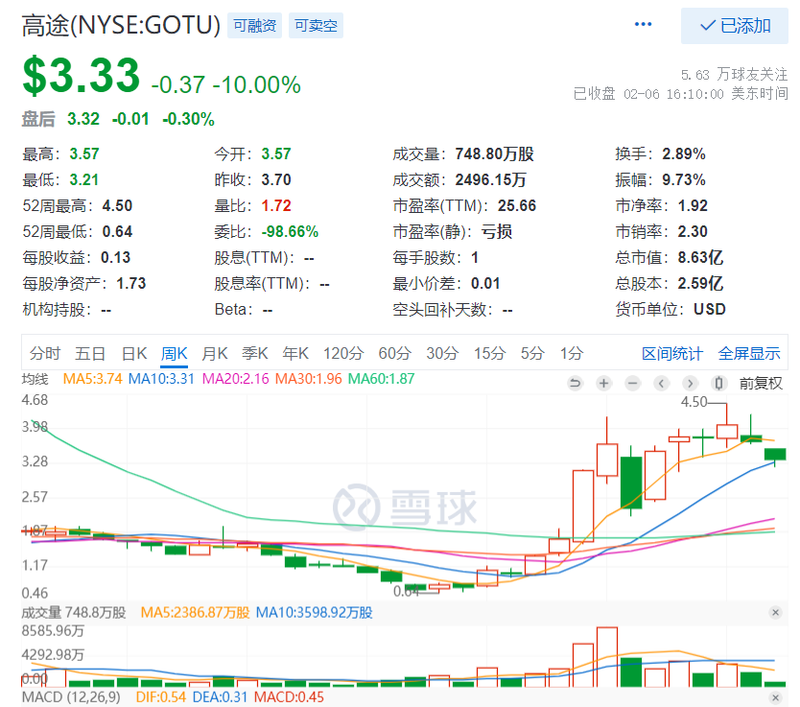Click the 可卖空 short-selling tag
The width and height of the screenshot is (800, 707).
click(x=316, y=26)
